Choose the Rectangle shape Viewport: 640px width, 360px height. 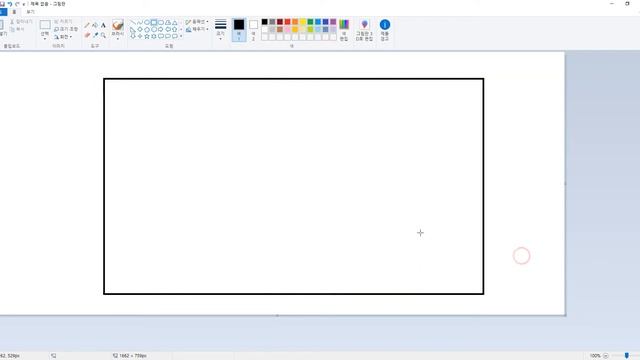click(153, 22)
